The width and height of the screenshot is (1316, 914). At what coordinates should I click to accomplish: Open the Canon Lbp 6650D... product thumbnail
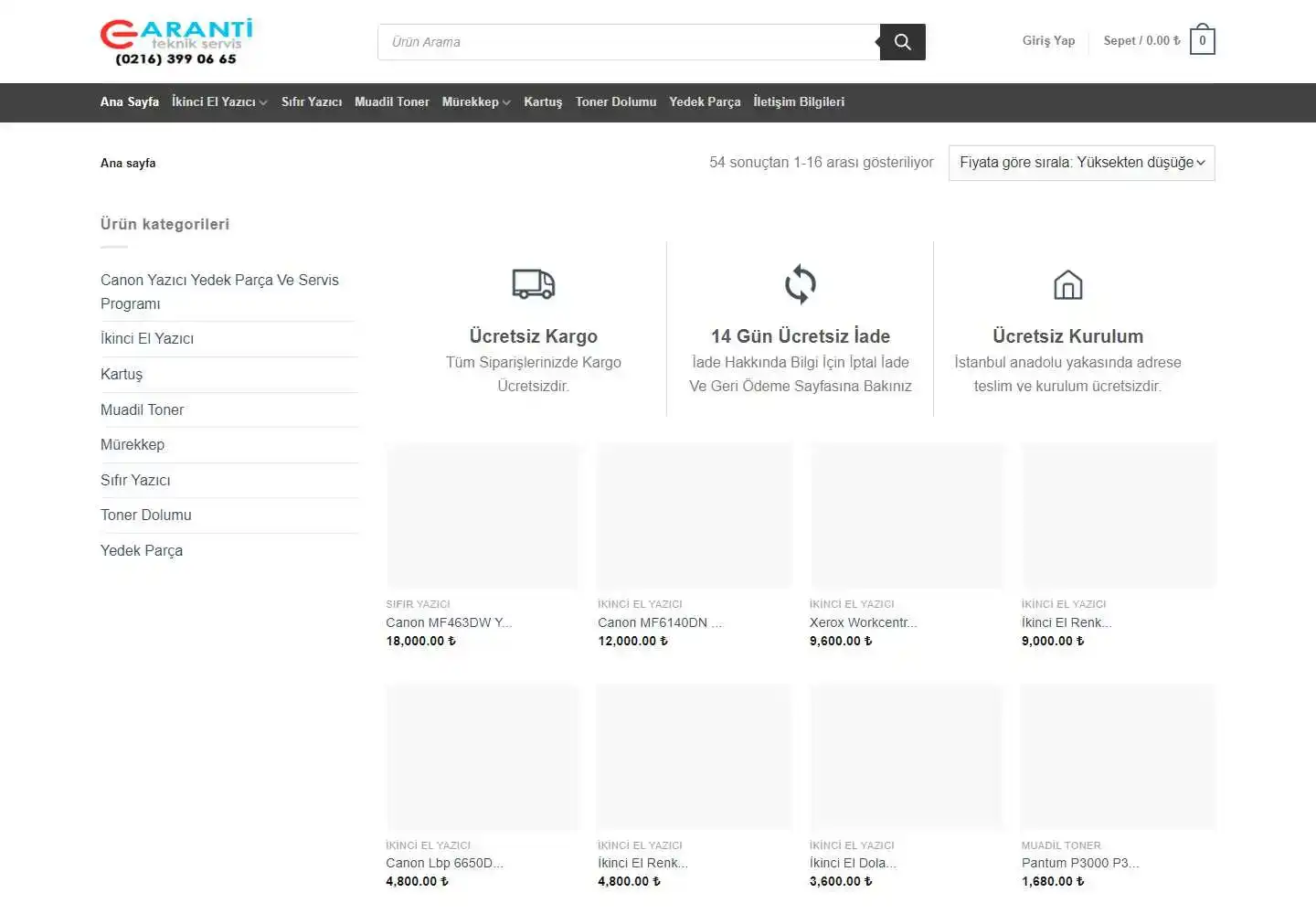[483, 757]
